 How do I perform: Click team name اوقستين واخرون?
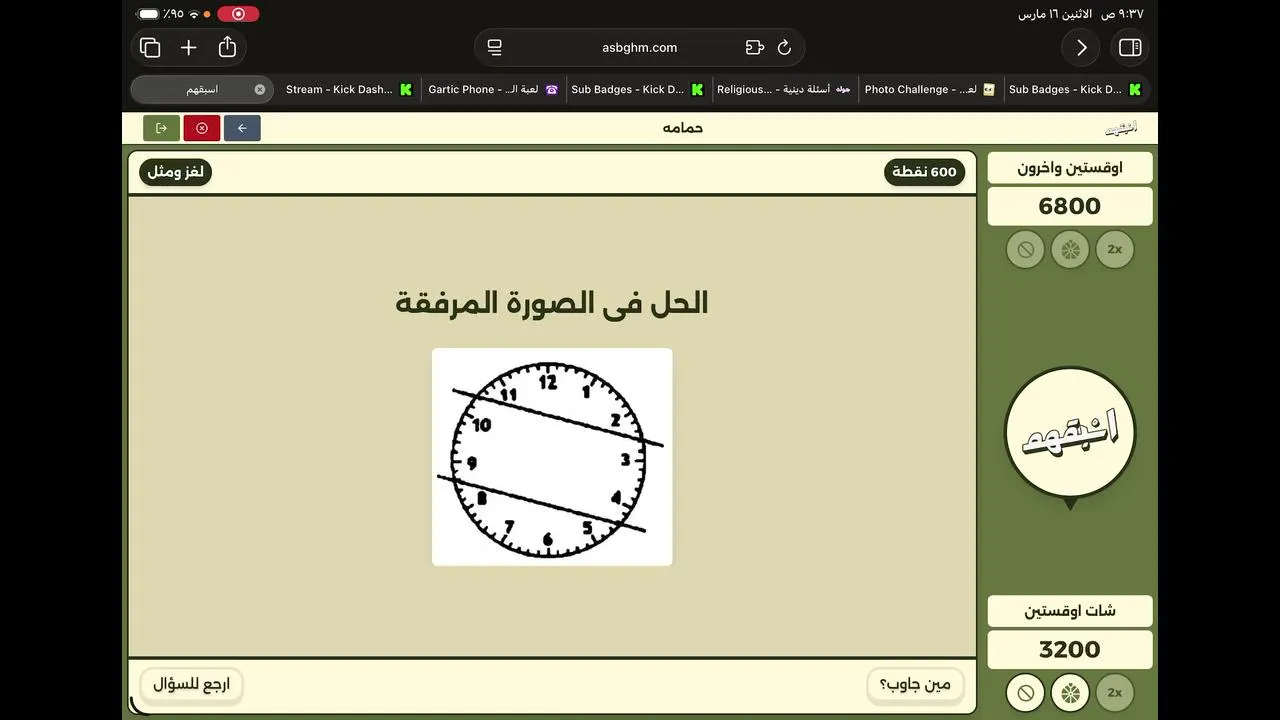point(1070,168)
